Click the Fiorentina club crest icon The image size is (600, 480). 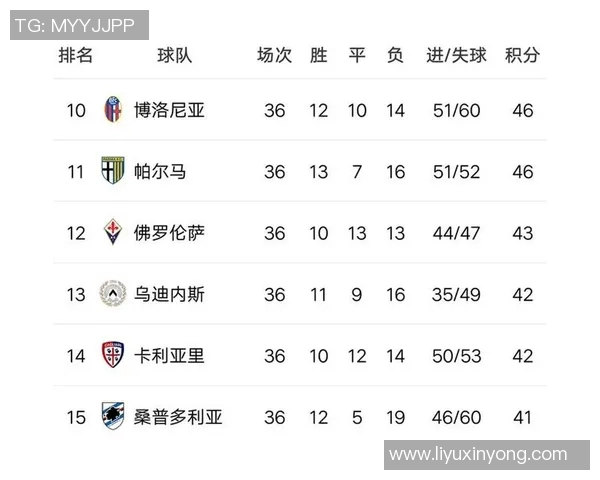coord(113,233)
